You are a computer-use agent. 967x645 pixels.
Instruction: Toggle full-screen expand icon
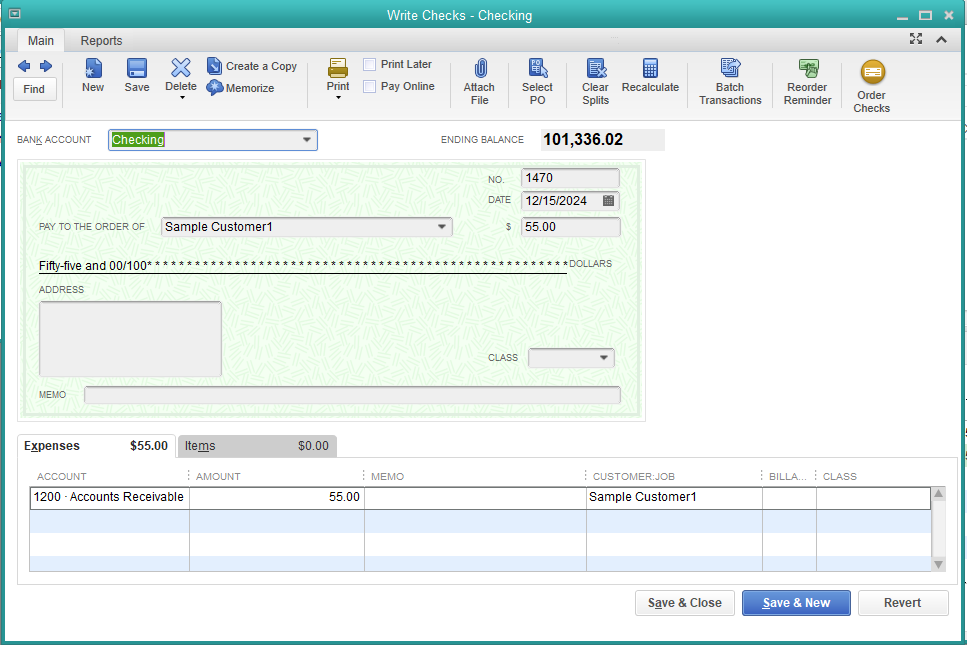pyautogui.click(x=916, y=39)
